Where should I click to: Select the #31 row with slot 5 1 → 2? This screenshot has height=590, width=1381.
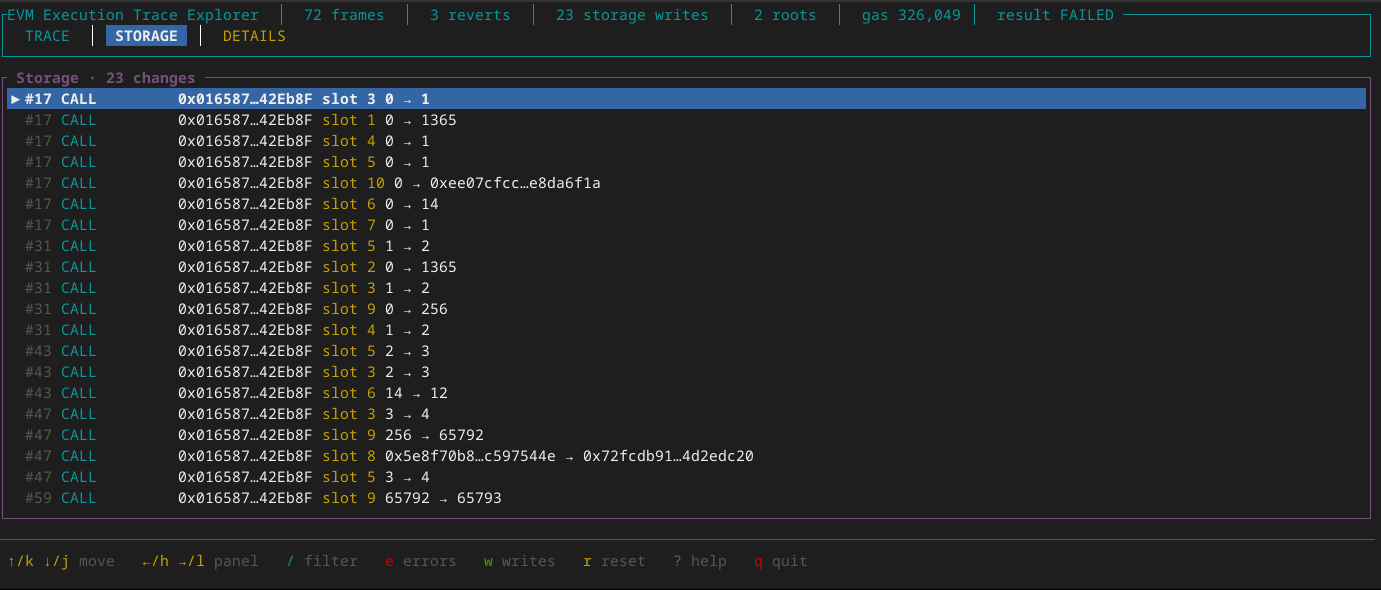point(687,246)
